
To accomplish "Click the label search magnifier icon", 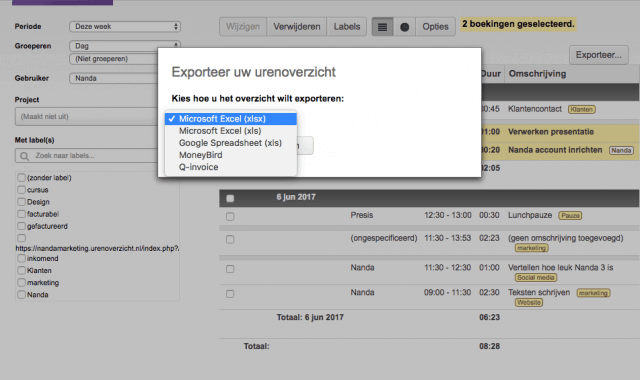I will click(24, 156).
